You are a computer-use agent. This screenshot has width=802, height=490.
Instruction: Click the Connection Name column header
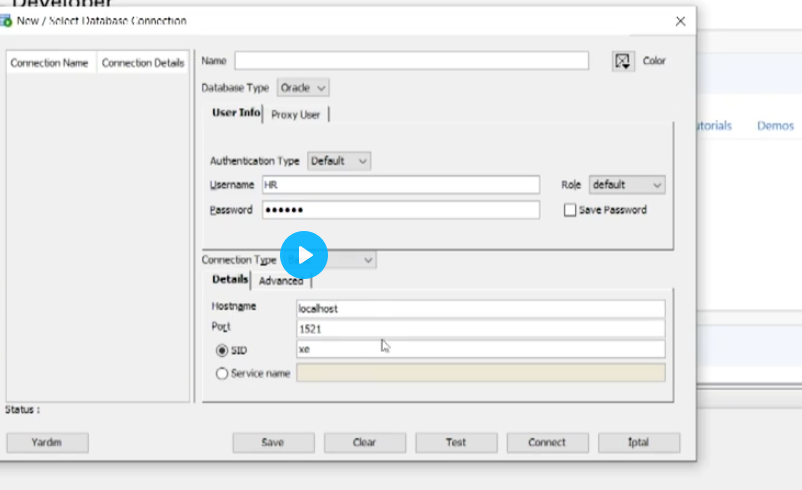coord(50,63)
